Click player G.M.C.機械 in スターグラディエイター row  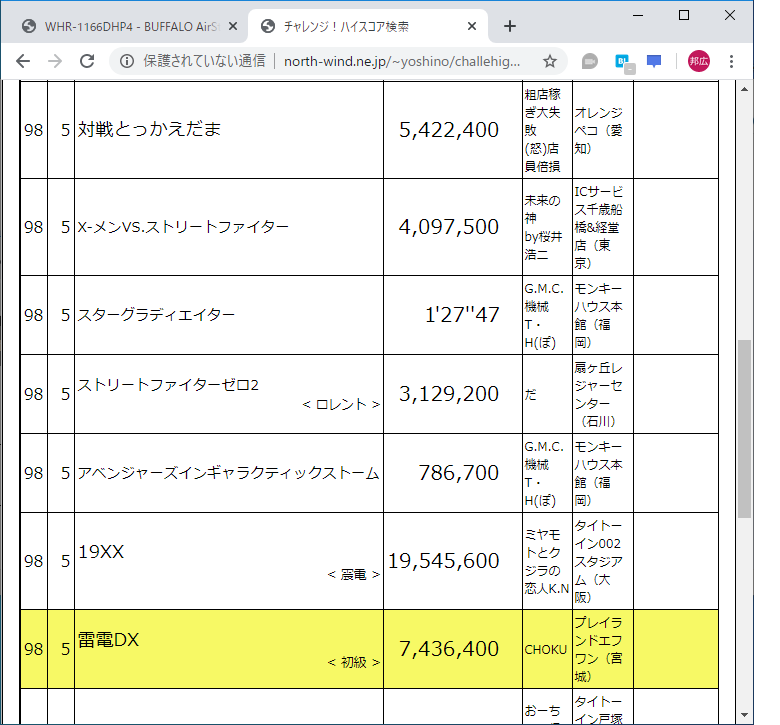(544, 315)
